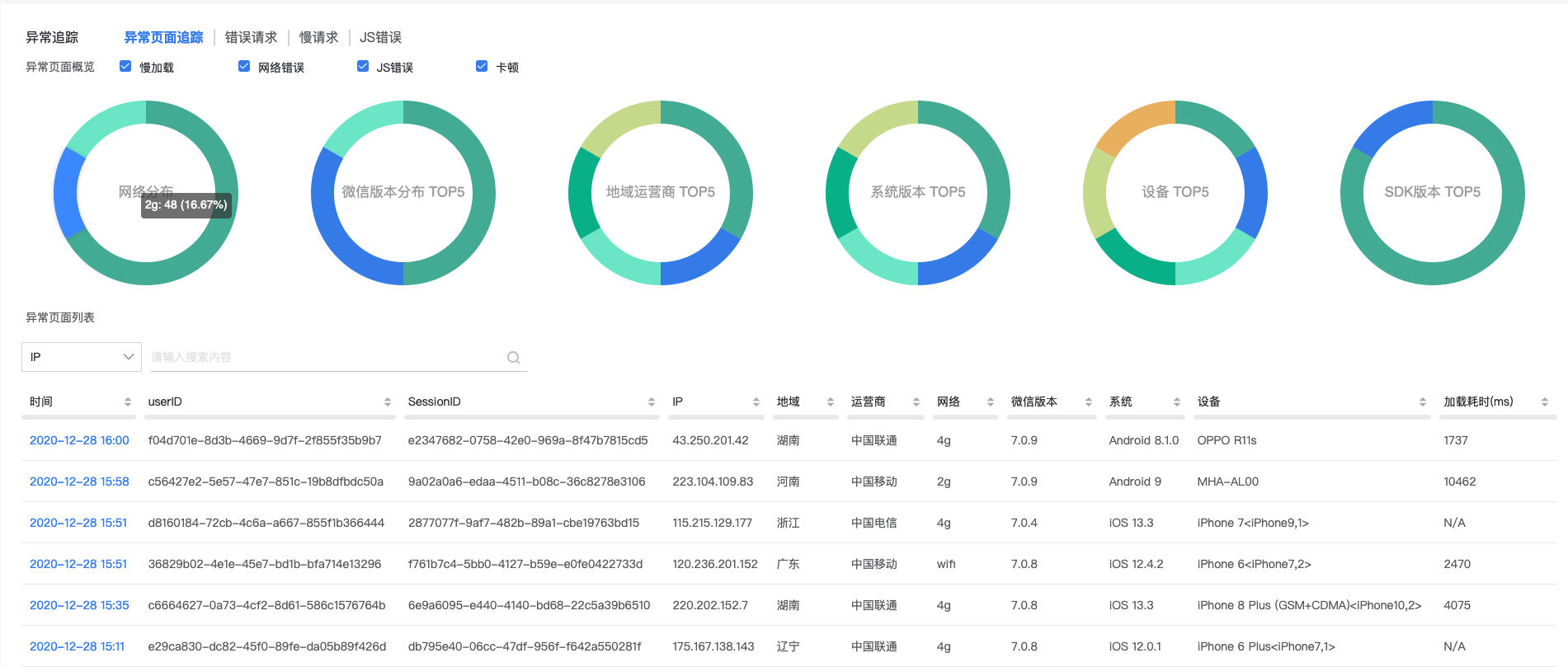Sort table by 系统 column
The width and height of the screenshot is (1568, 667).
[x=1176, y=402]
